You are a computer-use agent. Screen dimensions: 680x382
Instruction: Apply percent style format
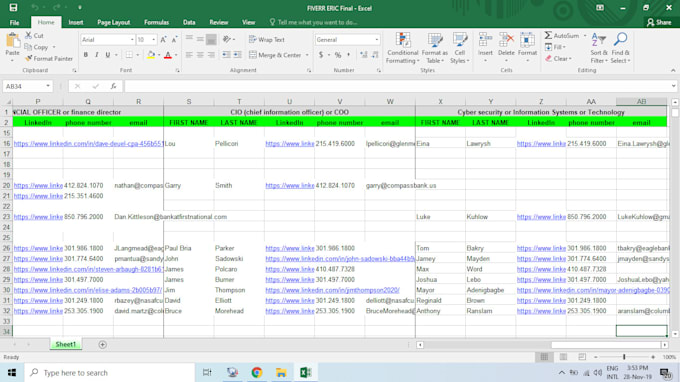338,55
